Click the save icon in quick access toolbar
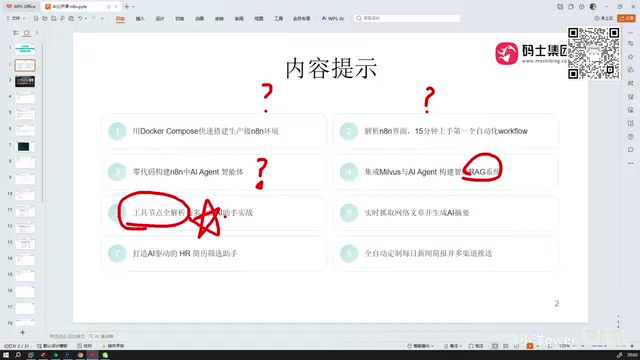 point(53,18)
